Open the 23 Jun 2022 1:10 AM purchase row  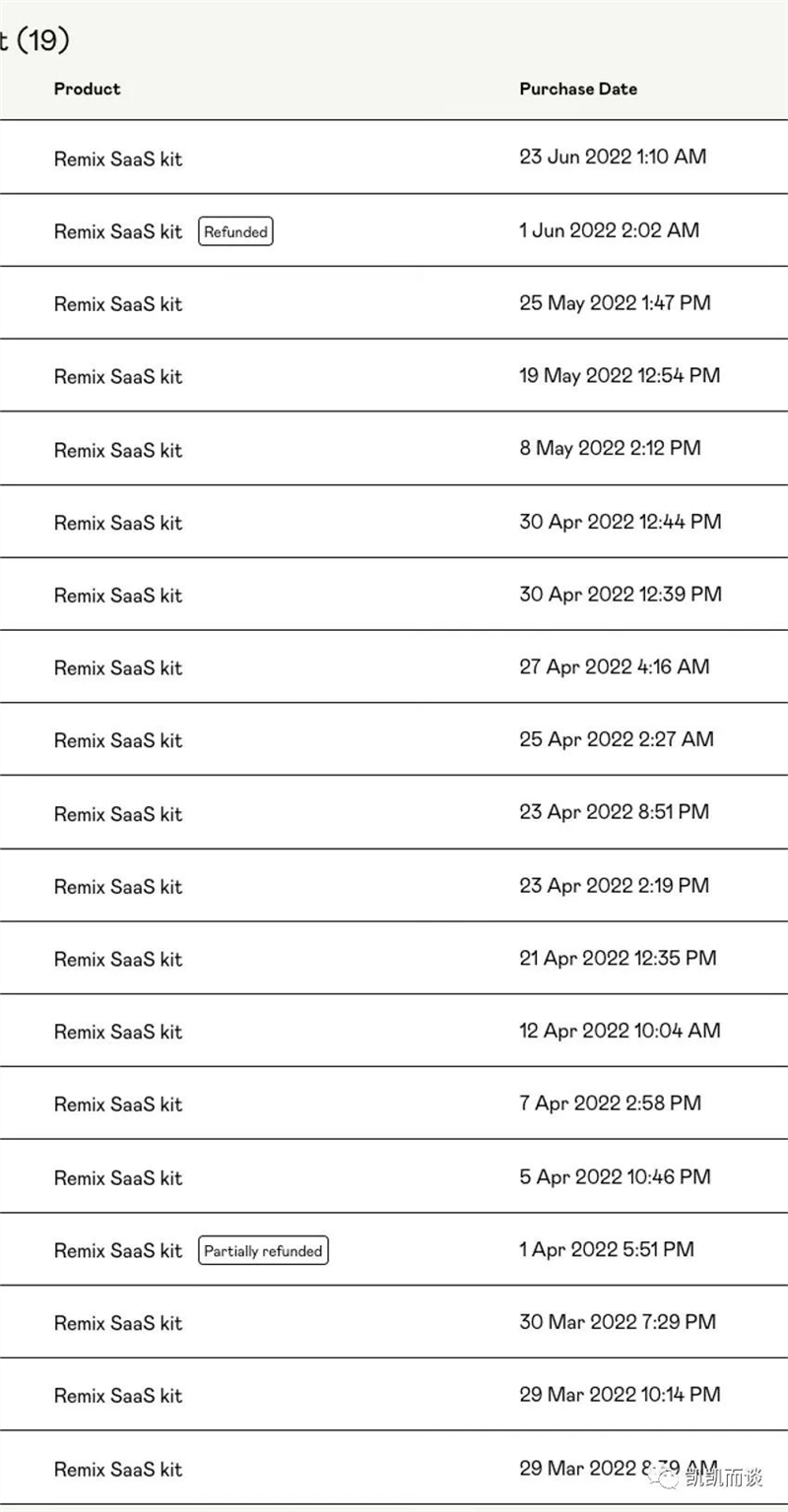point(394,157)
